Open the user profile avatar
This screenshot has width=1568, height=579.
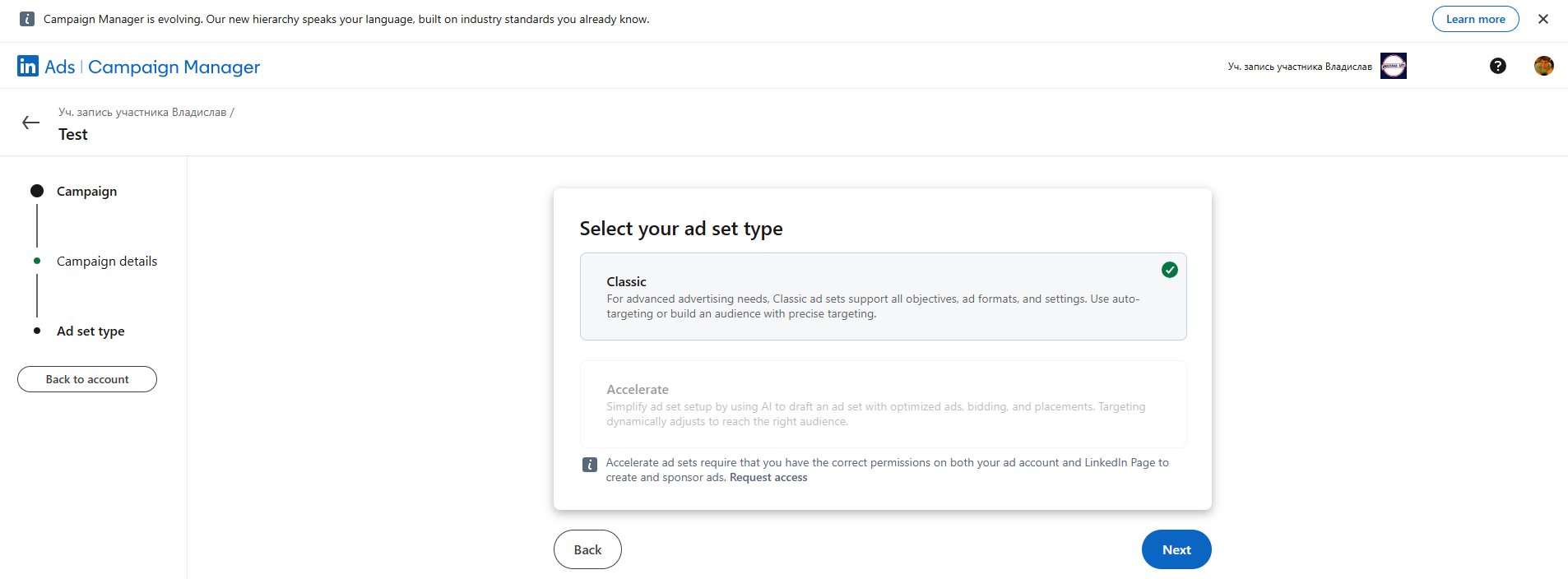coord(1544,66)
